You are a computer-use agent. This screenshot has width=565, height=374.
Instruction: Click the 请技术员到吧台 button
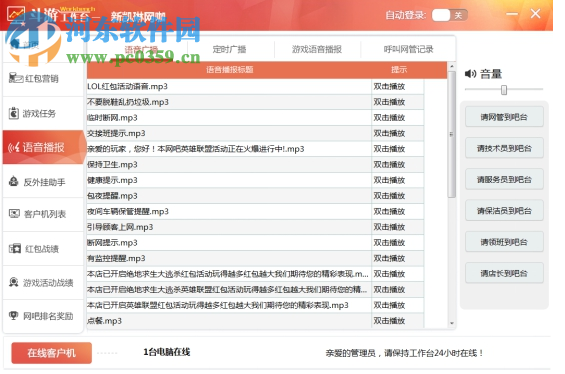[x=504, y=148]
